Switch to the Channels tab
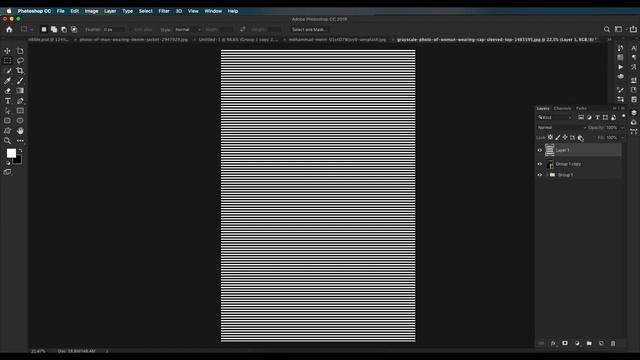 pyautogui.click(x=562, y=108)
